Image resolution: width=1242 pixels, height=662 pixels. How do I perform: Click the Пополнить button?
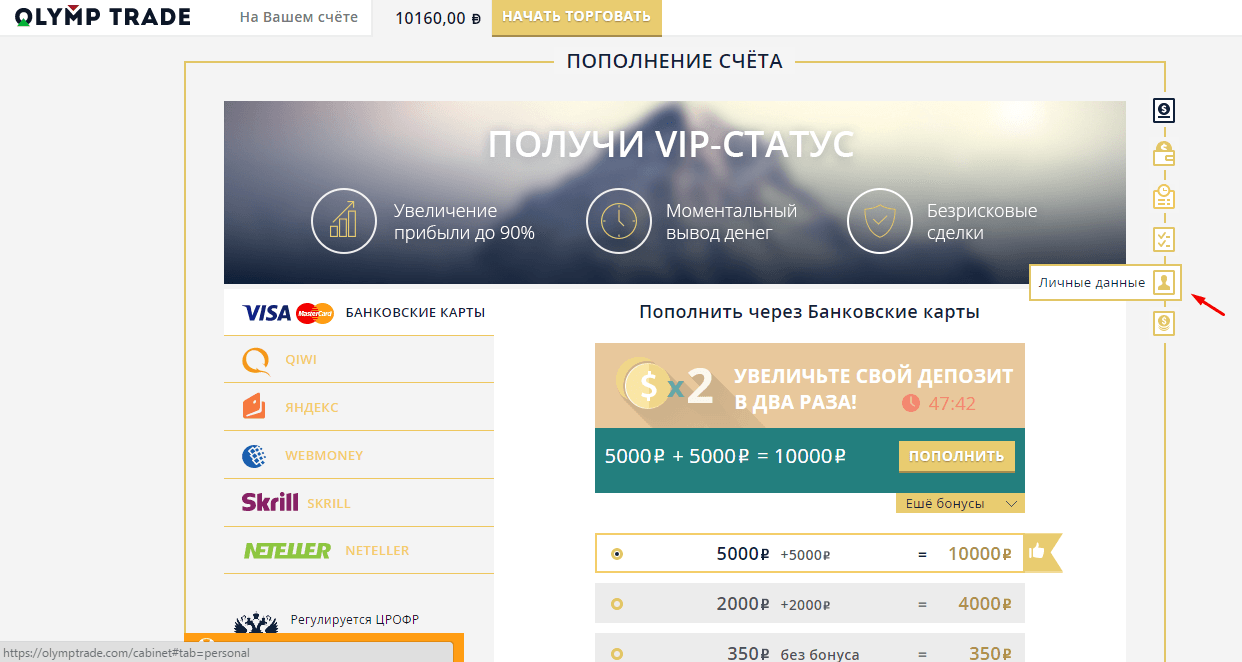click(957, 456)
